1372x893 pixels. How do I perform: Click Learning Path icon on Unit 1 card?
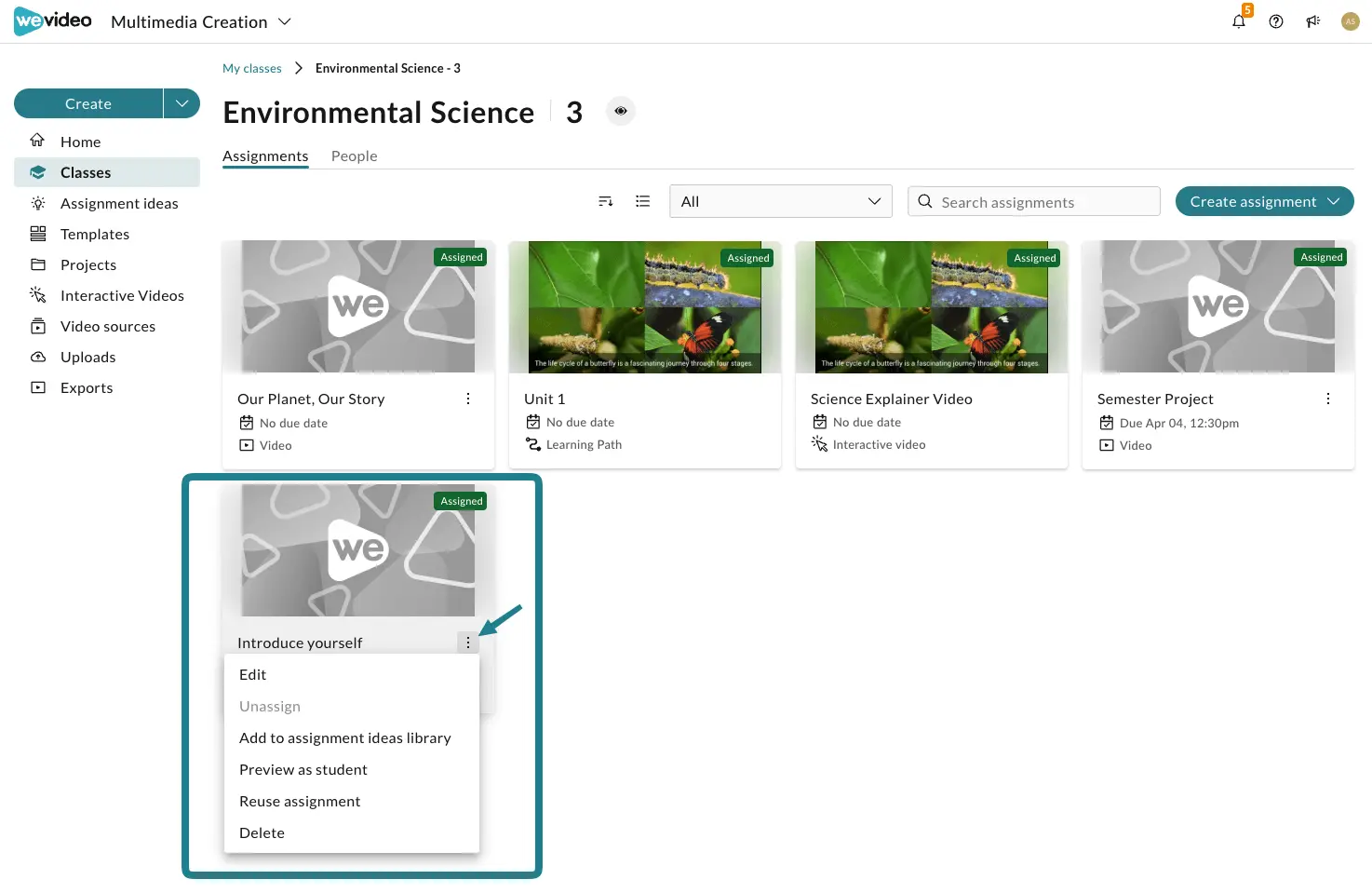click(x=533, y=444)
